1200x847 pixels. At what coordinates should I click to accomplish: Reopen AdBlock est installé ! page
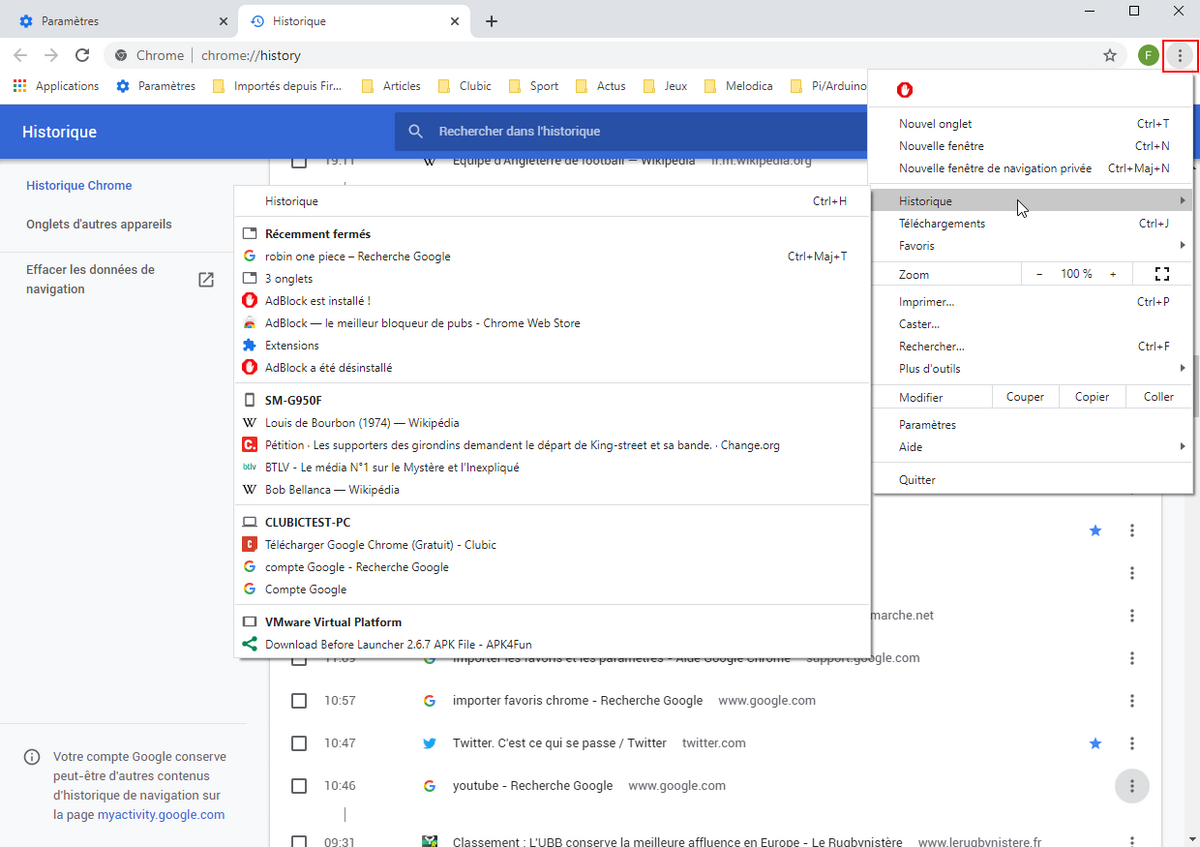552,300
